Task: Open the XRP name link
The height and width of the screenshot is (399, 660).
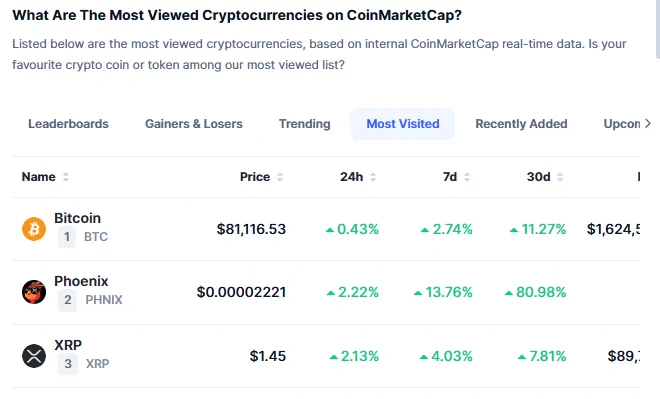Action: [x=68, y=345]
